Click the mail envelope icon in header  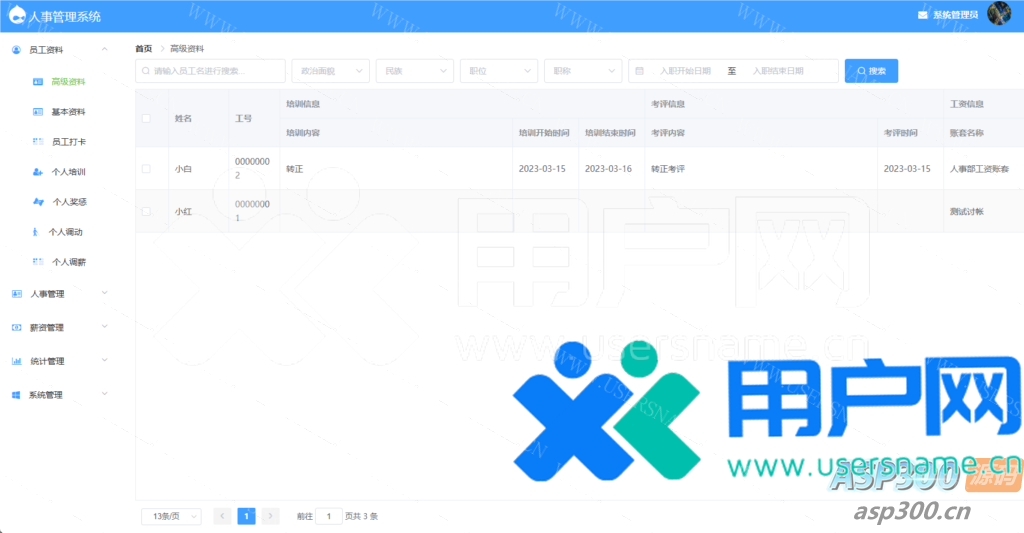[922, 15]
